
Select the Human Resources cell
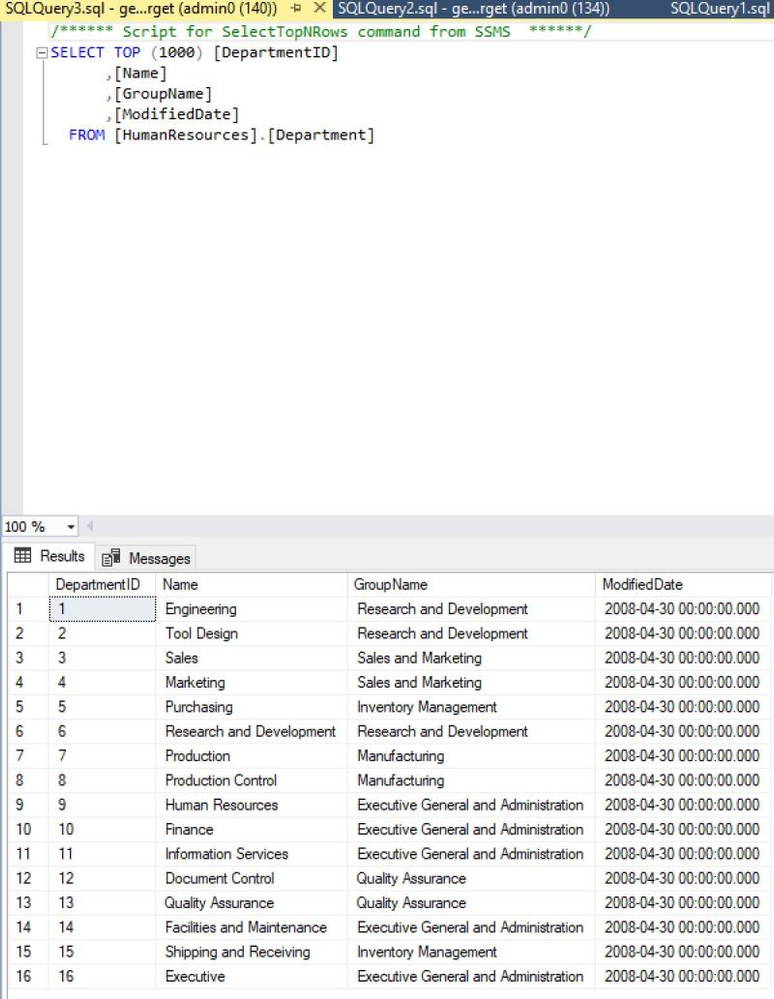[252, 805]
